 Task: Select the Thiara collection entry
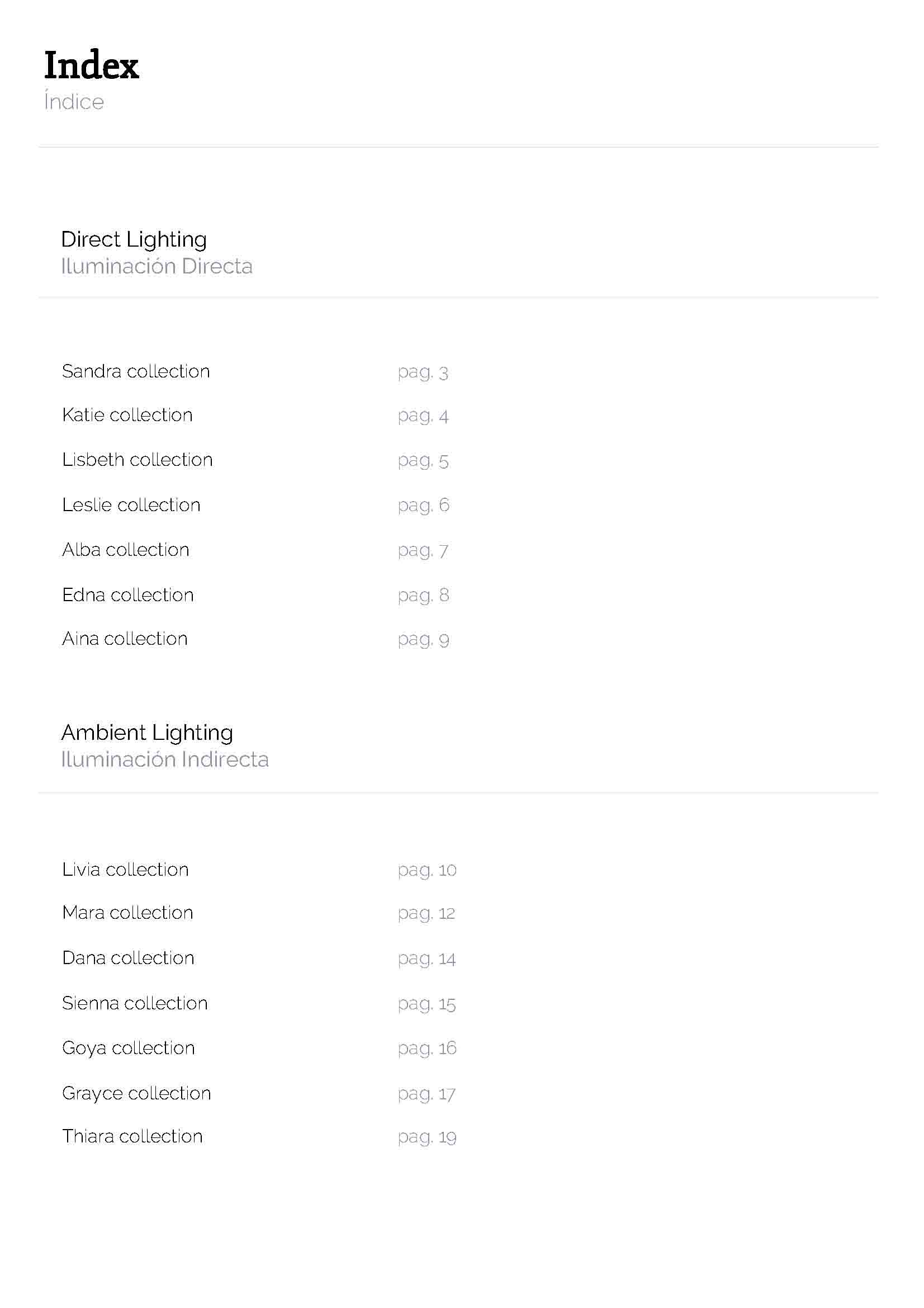pyautogui.click(x=132, y=1136)
